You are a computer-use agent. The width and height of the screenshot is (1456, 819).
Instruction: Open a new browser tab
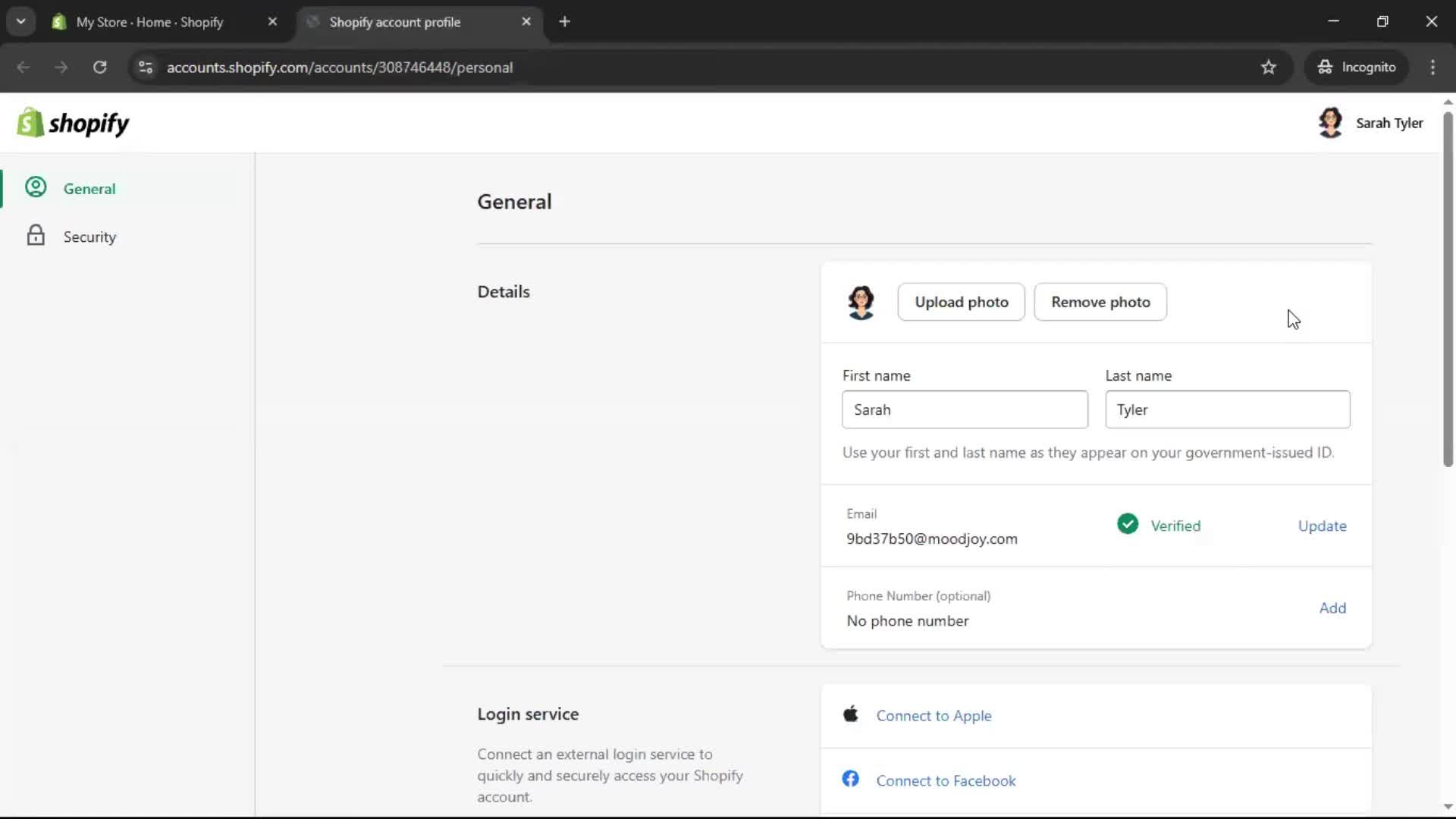[564, 22]
